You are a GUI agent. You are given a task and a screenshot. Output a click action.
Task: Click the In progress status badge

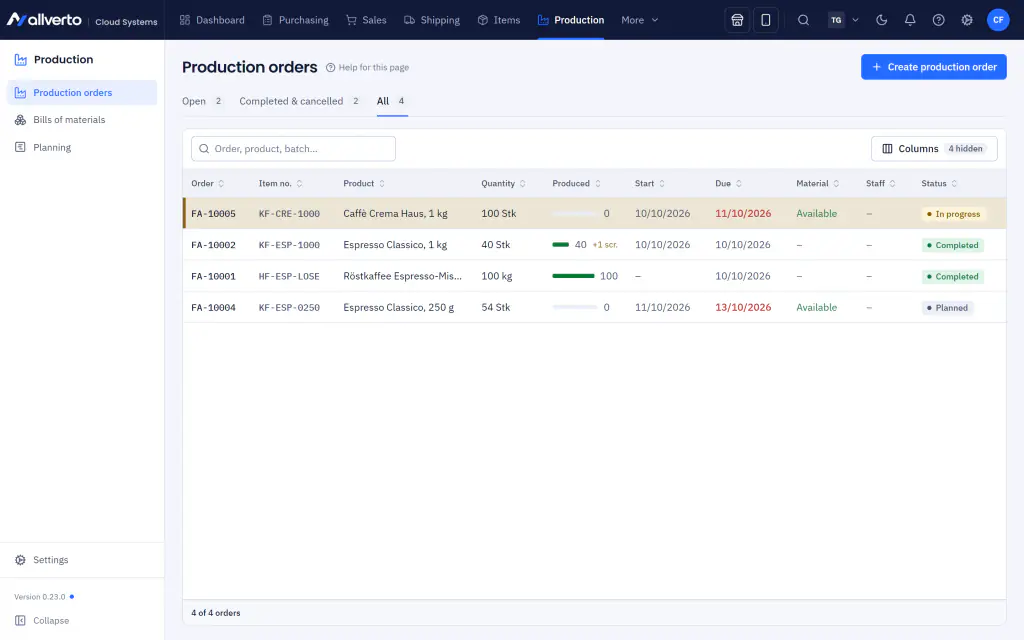[953, 214]
